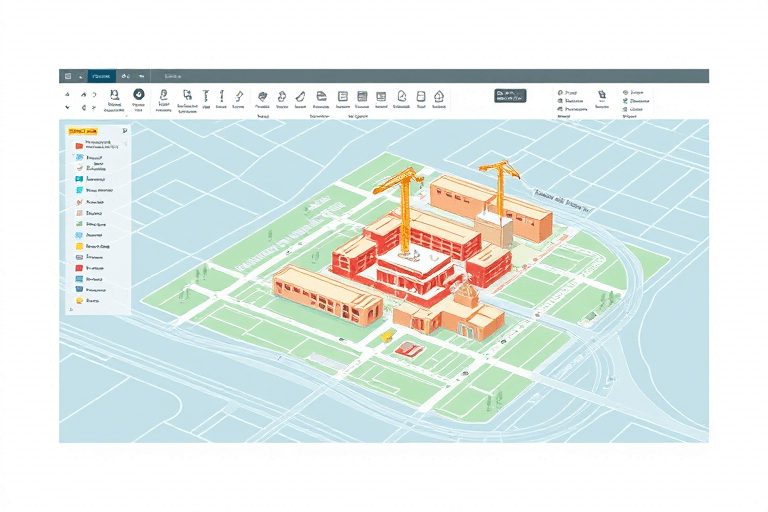Click the first list-style icon in the ribbon
768x512 pixels.
point(343,94)
